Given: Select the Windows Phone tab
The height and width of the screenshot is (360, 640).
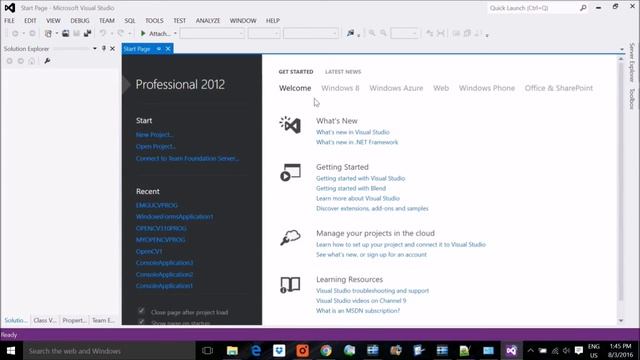Looking at the screenshot, I should tap(487, 88).
